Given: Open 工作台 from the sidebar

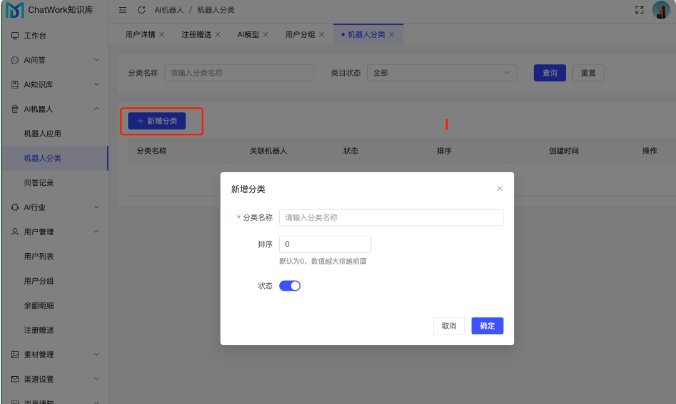Looking at the screenshot, I should click(x=35, y=35).
